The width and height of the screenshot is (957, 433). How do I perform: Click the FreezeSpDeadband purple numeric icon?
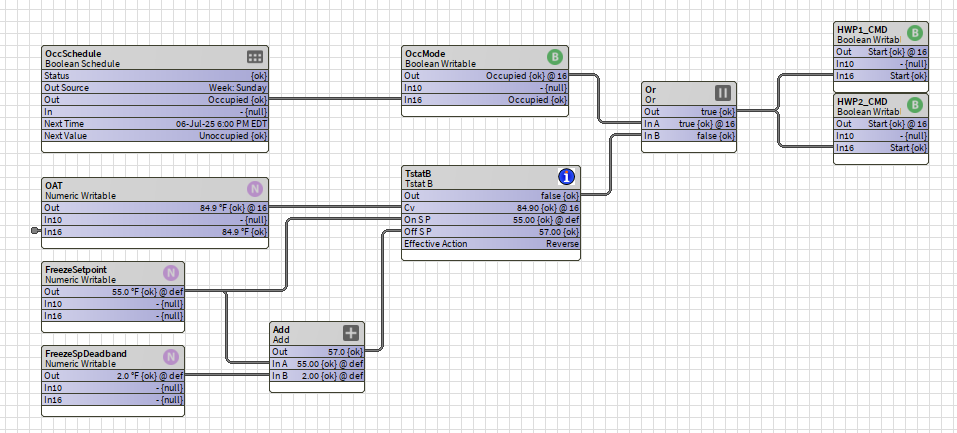tap(170, 357)
